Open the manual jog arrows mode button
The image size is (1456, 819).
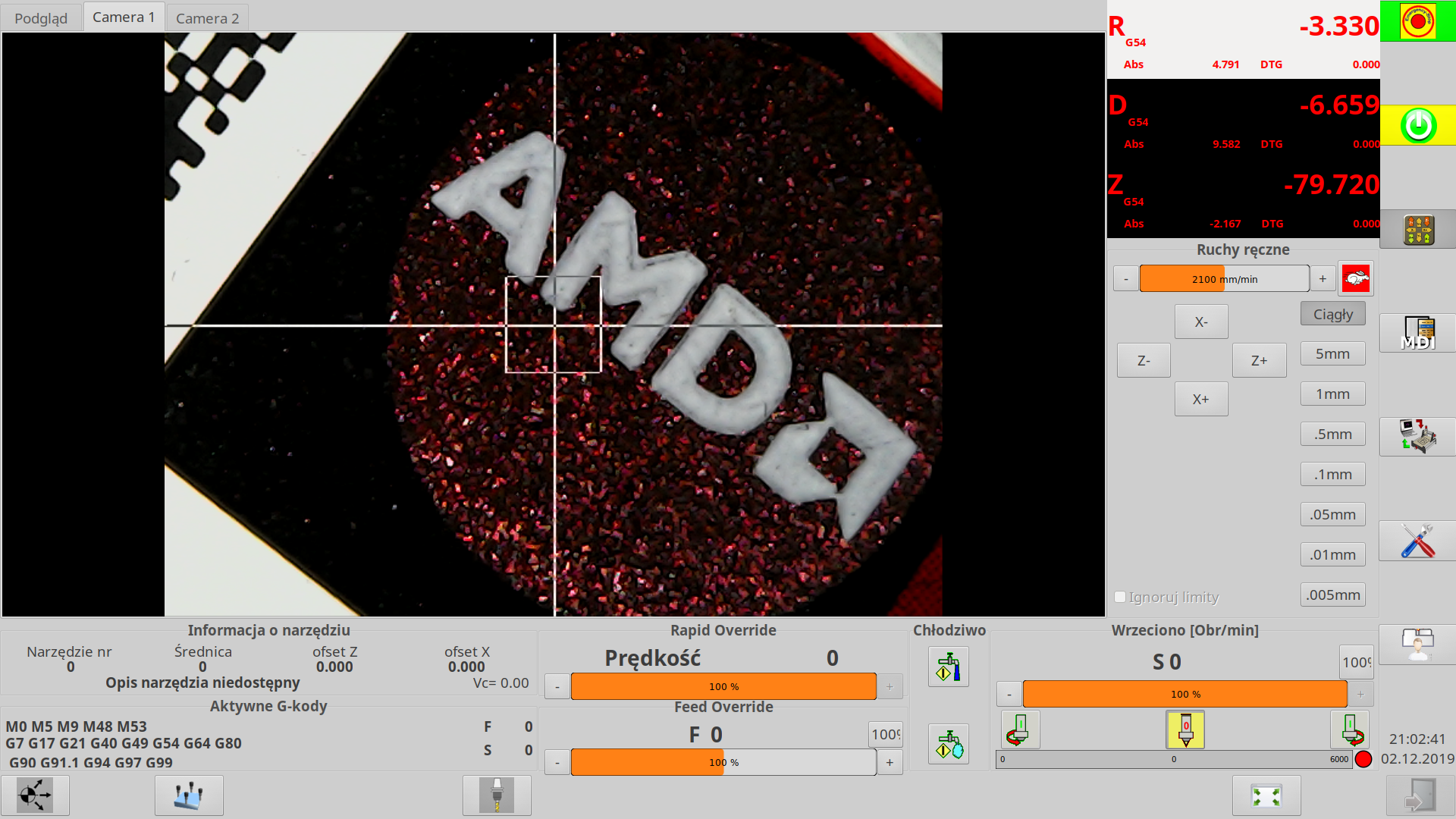click(x=1417, y=229)
